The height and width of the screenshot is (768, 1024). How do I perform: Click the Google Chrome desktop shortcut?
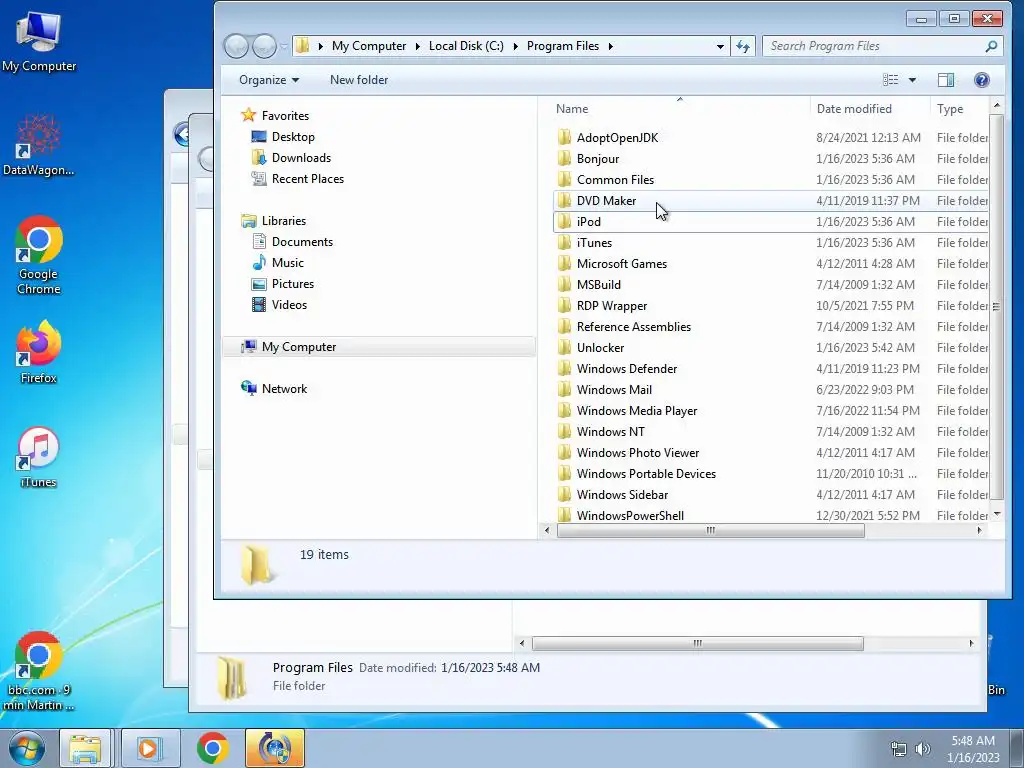[39, 255]
